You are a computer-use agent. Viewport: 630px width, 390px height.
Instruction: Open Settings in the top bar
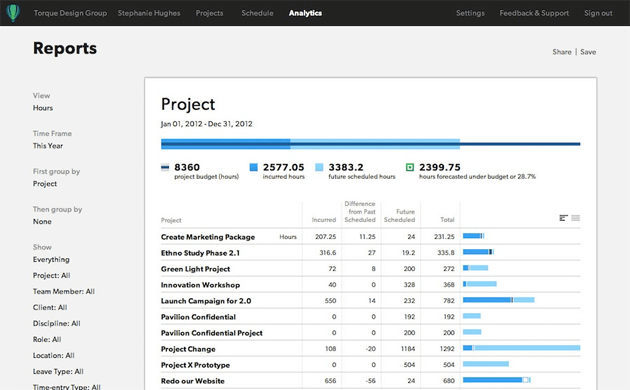[x=470, y=13]
